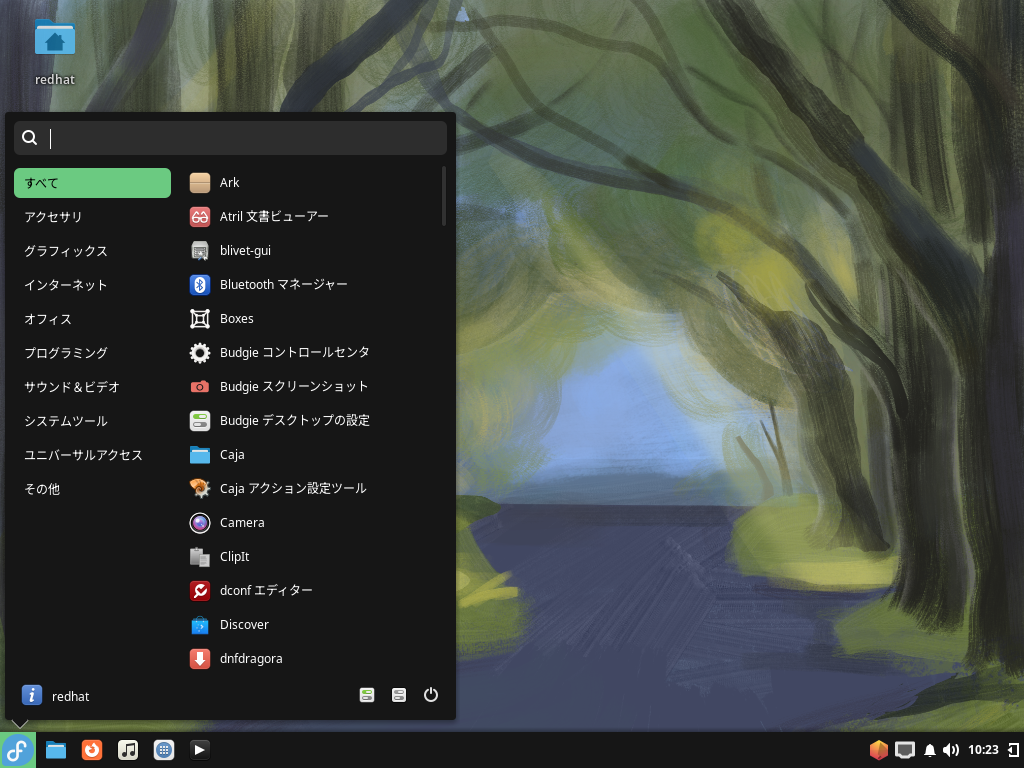Open desktop settings from the green toggle icon in footer
Viewport: 1024px width, 768px height.
(x=367, y=695)
